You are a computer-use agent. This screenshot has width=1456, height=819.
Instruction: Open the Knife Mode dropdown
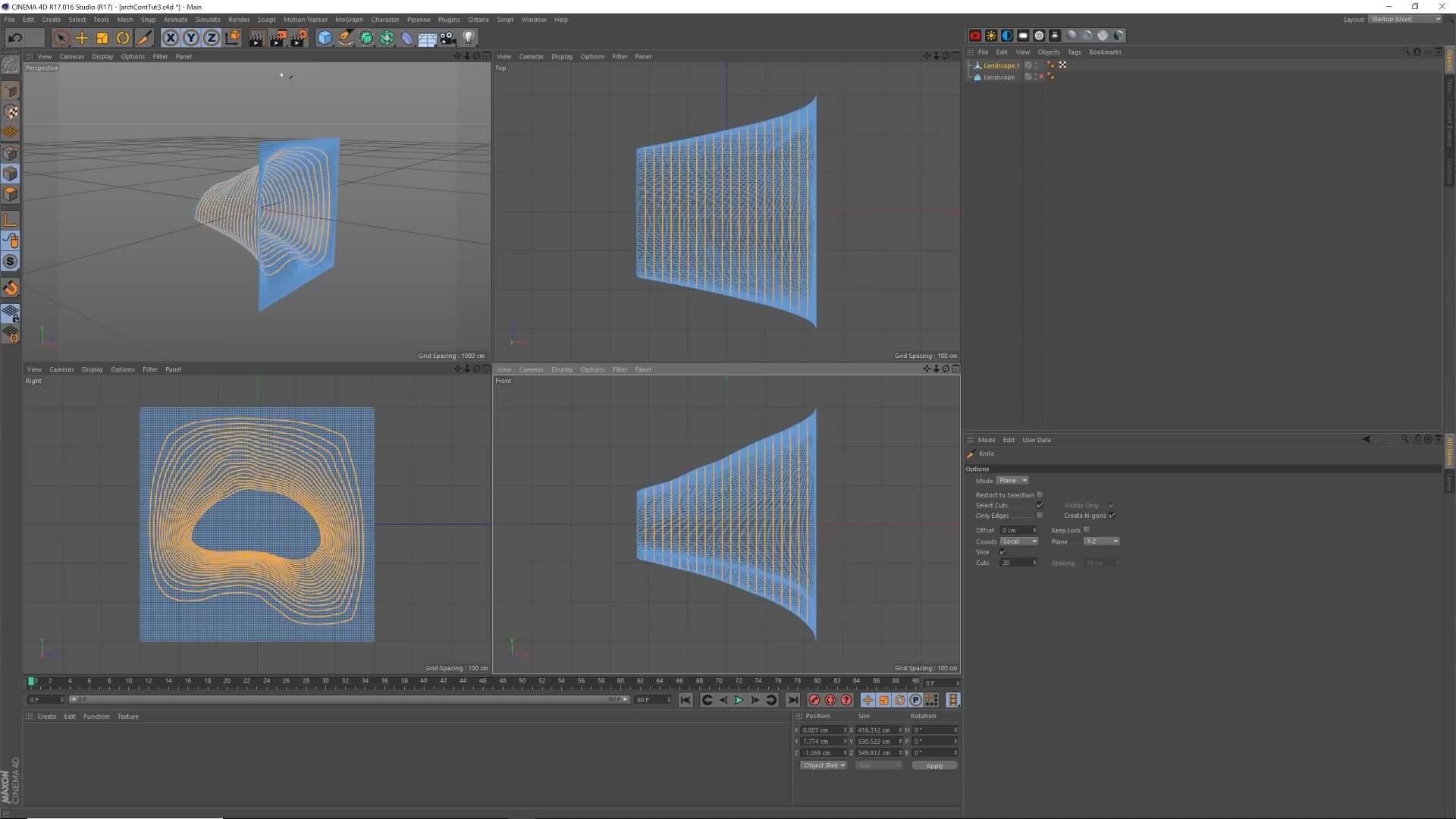click(1012, 480)
